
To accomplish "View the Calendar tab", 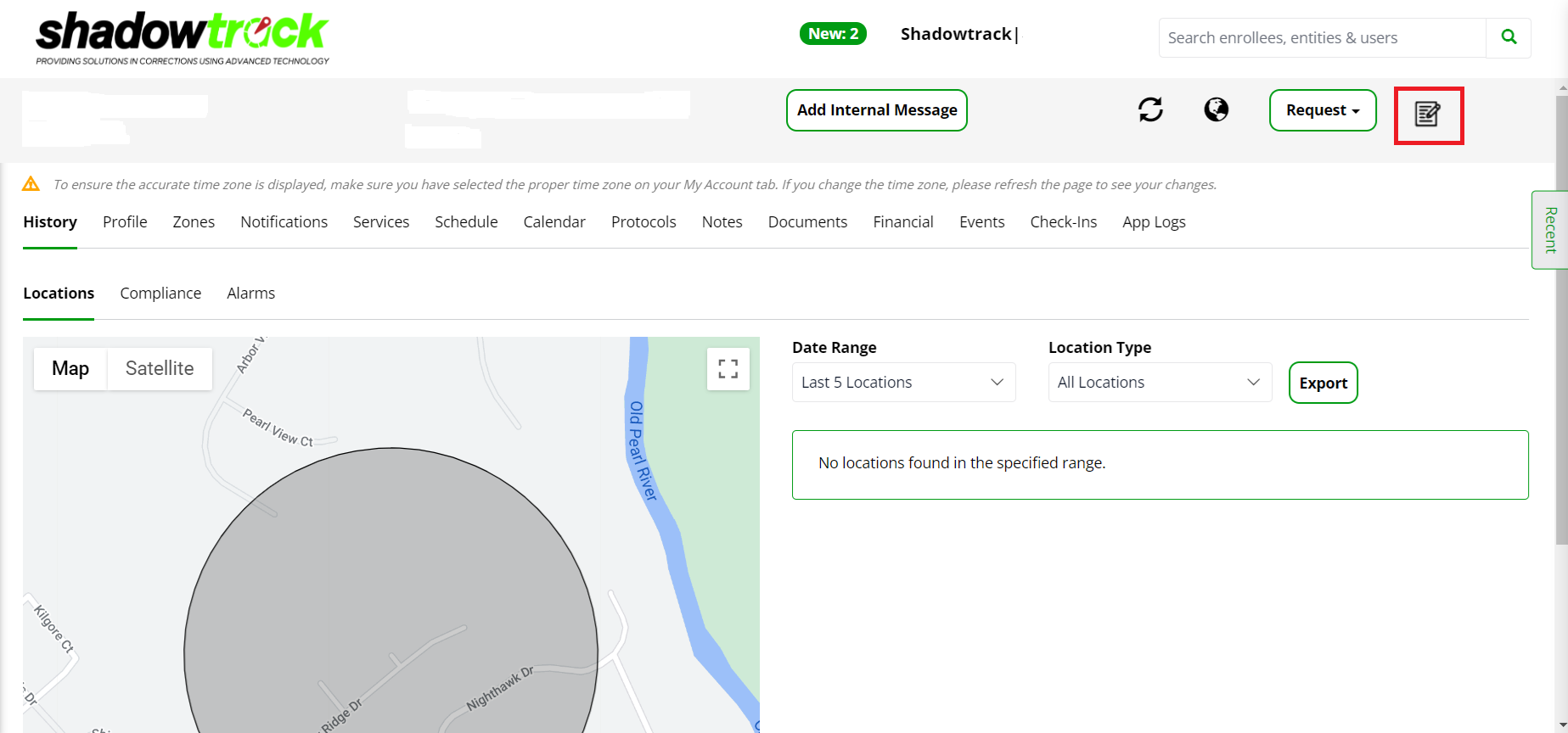I will (554, 222).
